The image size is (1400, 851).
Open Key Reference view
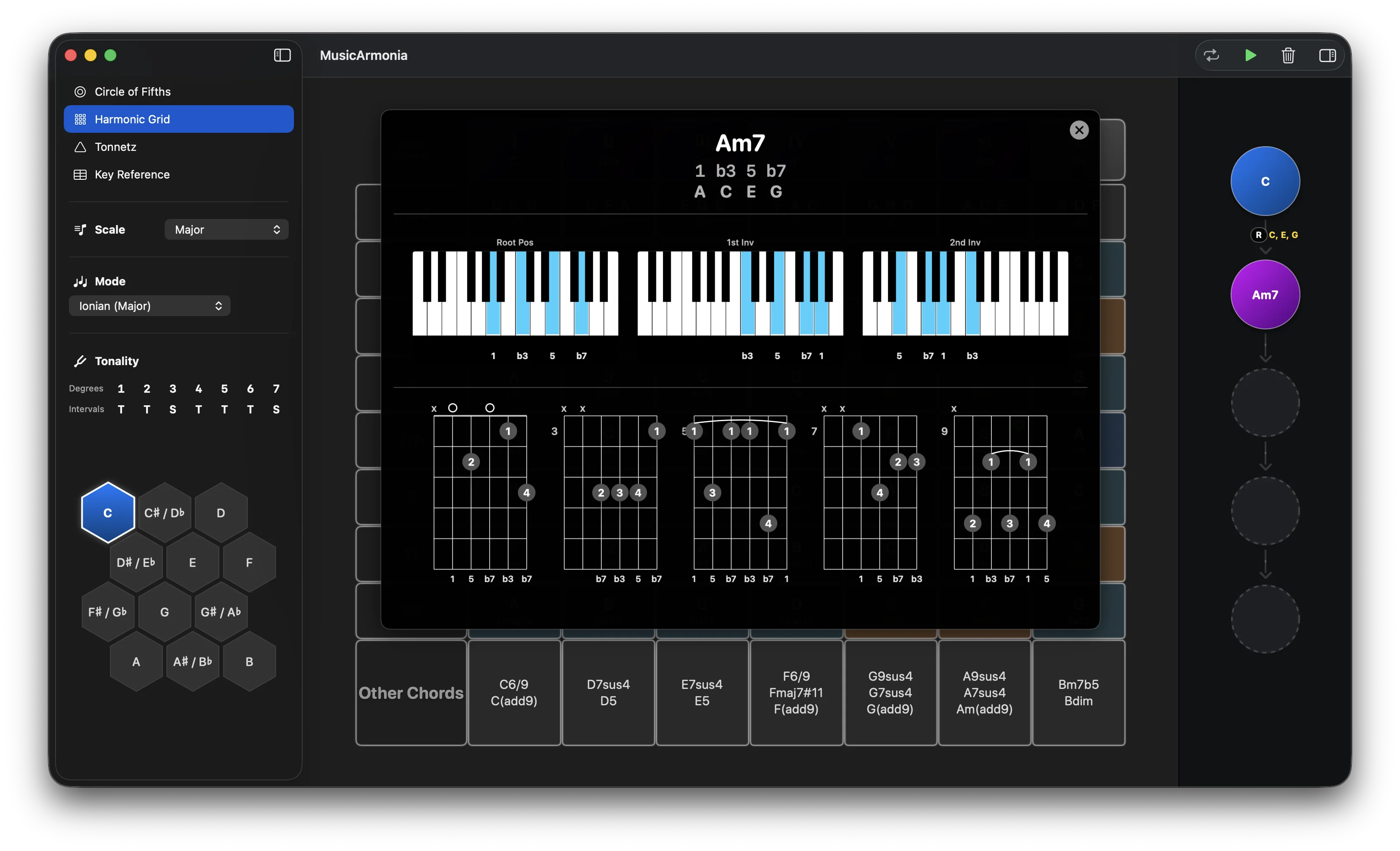pos(178,175)
